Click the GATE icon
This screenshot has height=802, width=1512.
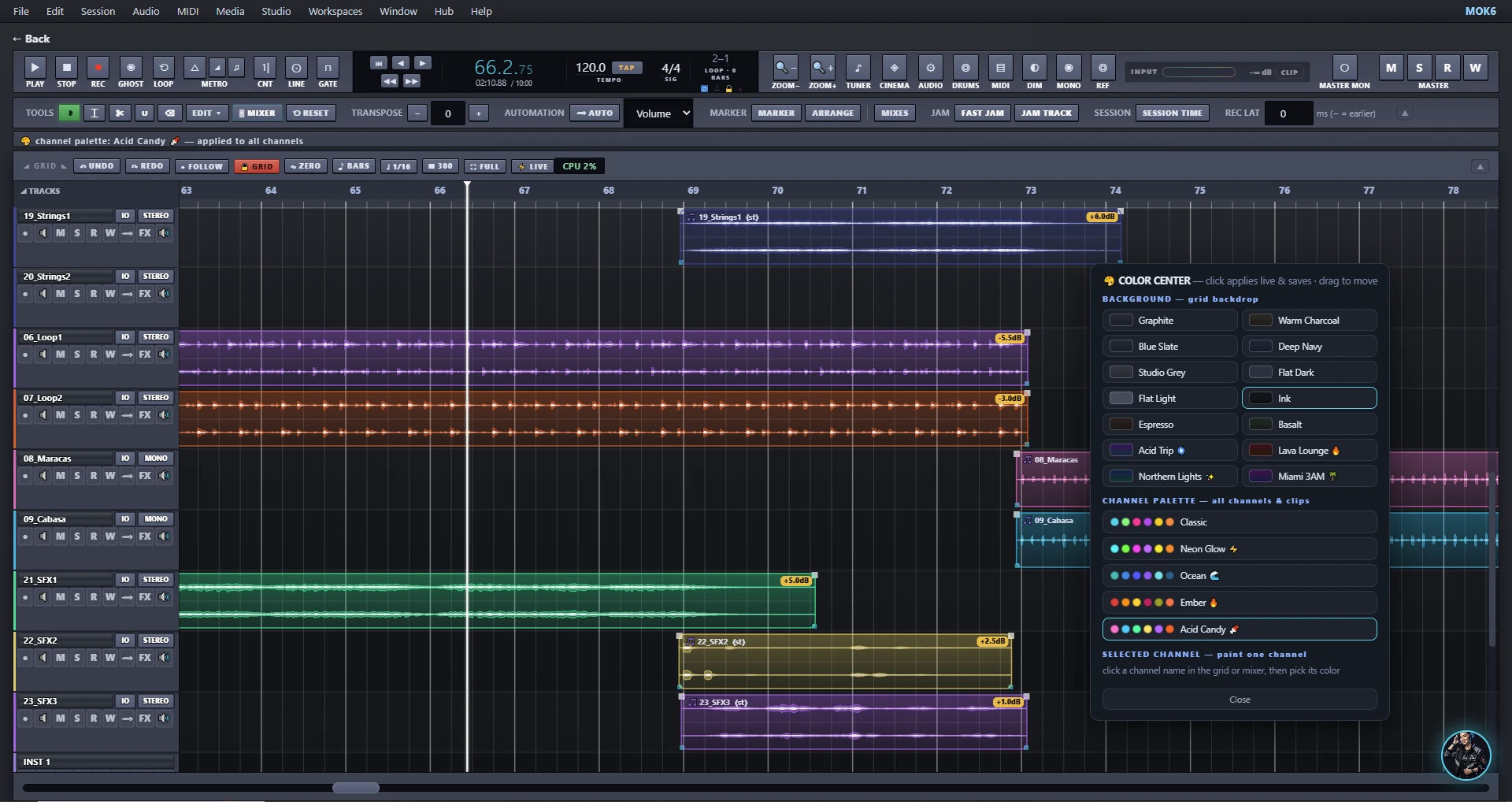pyautogui.click(x=328, y=68)
